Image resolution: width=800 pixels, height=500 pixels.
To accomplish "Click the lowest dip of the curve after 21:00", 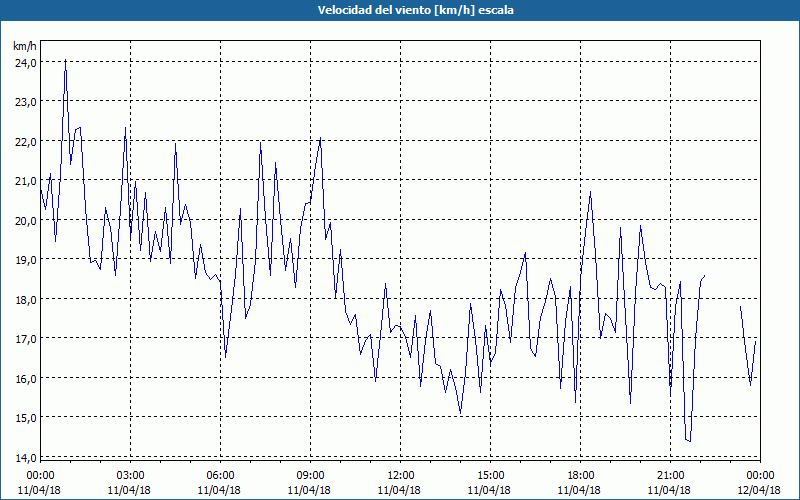I will (x=690, y=441).
